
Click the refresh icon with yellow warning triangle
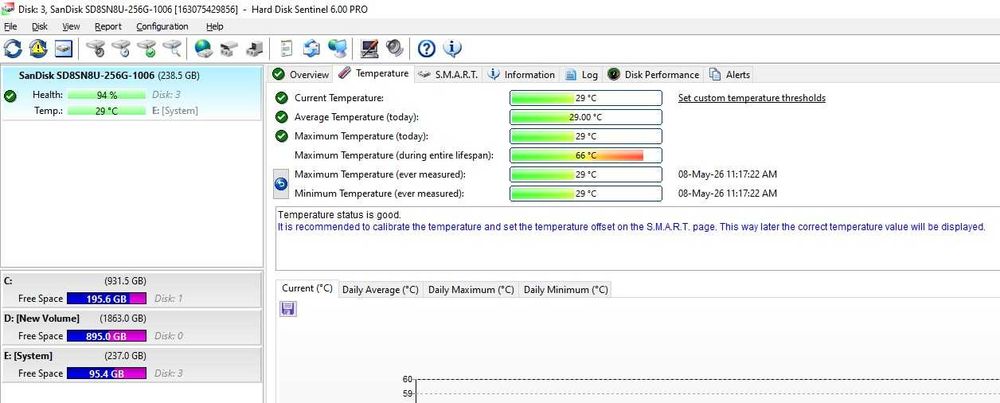tap(38, 48)
